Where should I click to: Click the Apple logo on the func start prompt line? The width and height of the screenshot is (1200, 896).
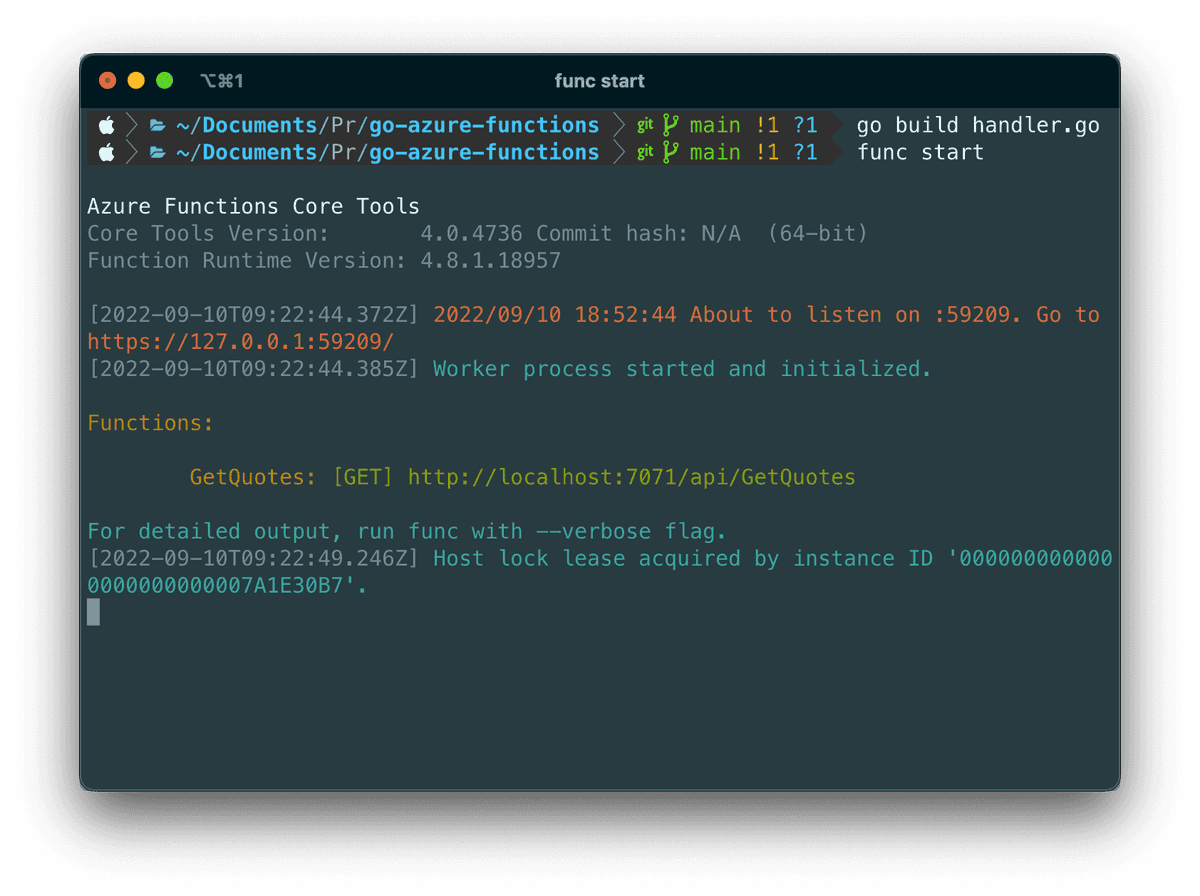[x=107, y=152]
